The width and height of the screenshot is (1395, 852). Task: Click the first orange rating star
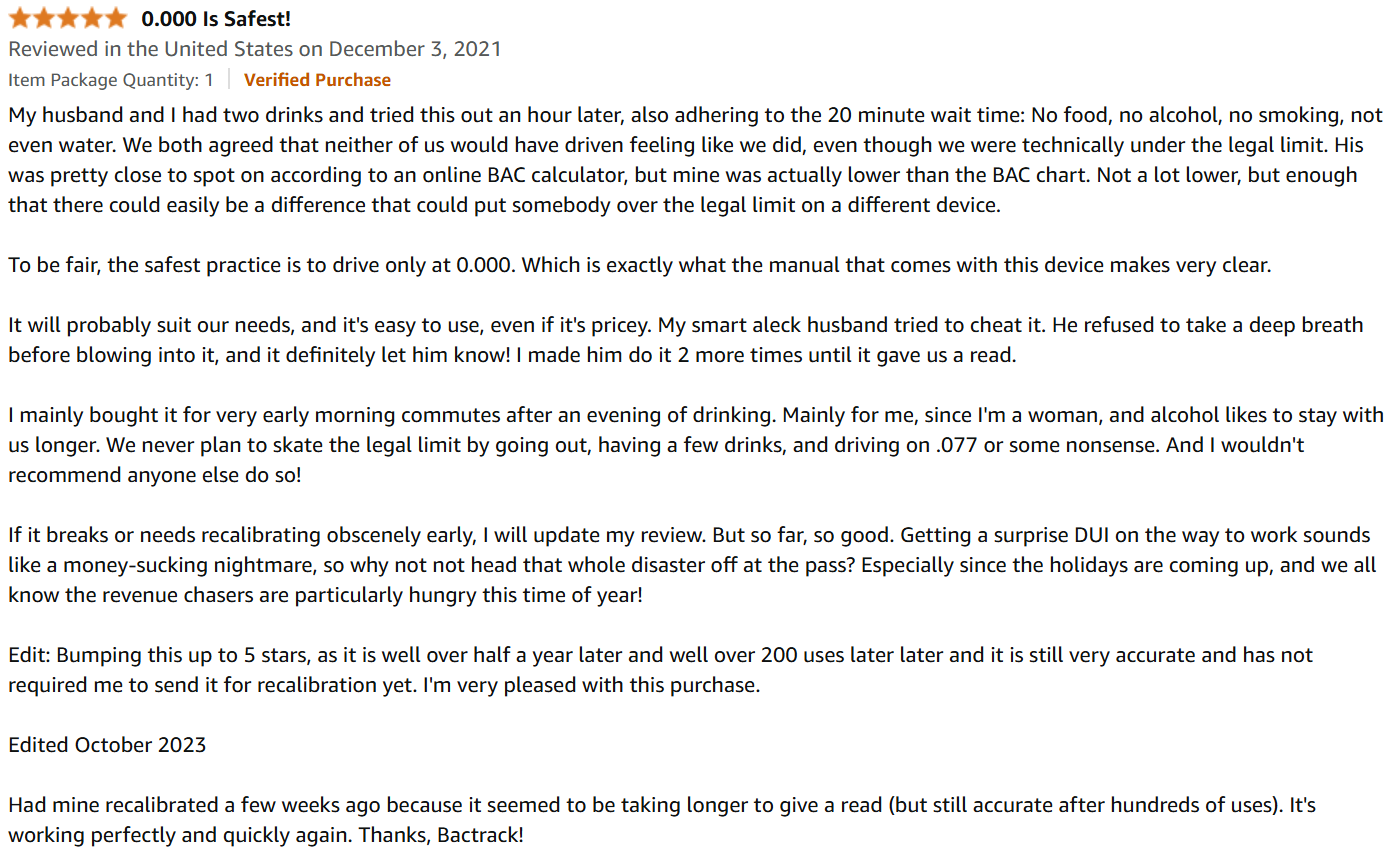(x=20, y=17)
